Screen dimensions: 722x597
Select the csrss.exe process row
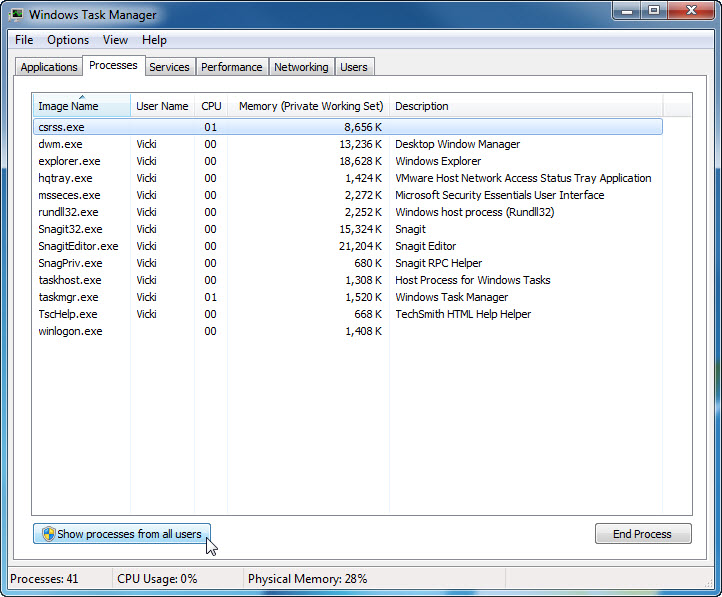point(348,127)
